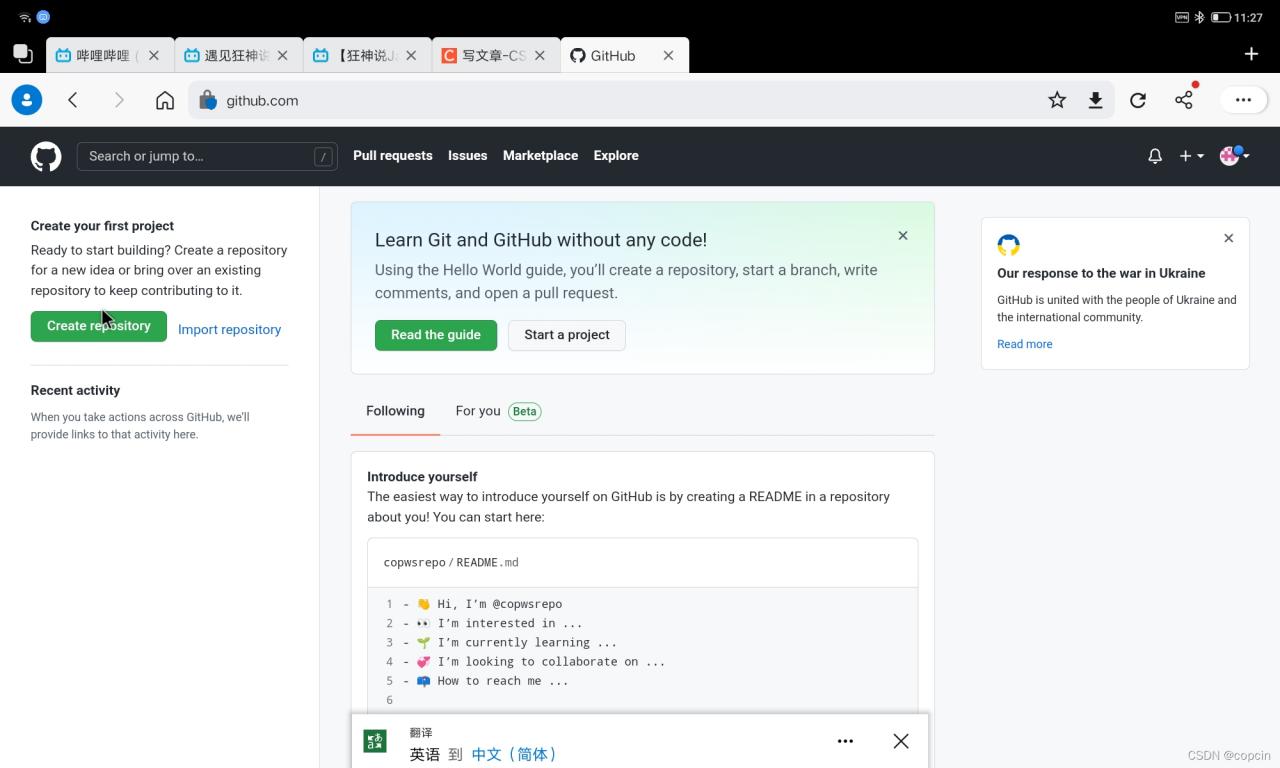Close the 遇见狂神 tab
This screenshot has width=1280, height=768.
283,56
